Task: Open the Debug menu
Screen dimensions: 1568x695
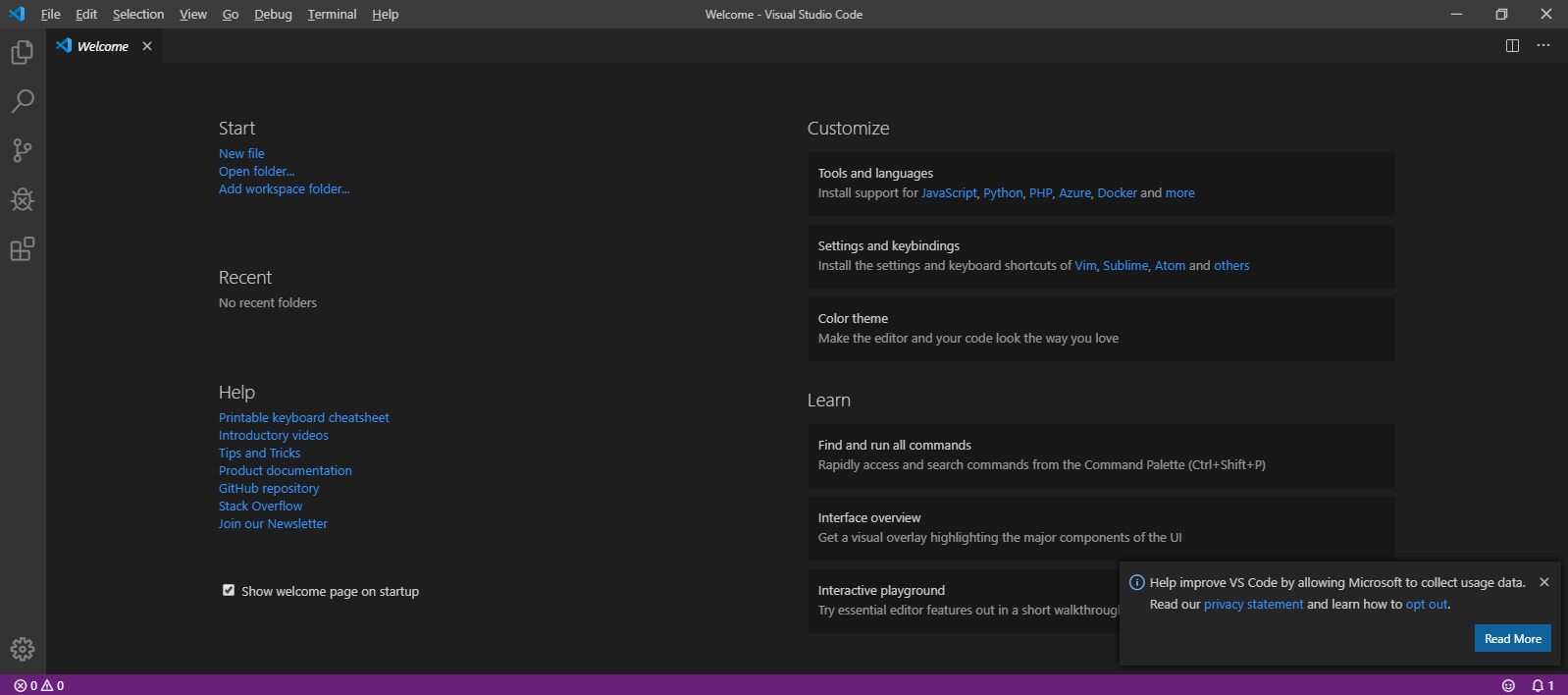Action: 273,14
